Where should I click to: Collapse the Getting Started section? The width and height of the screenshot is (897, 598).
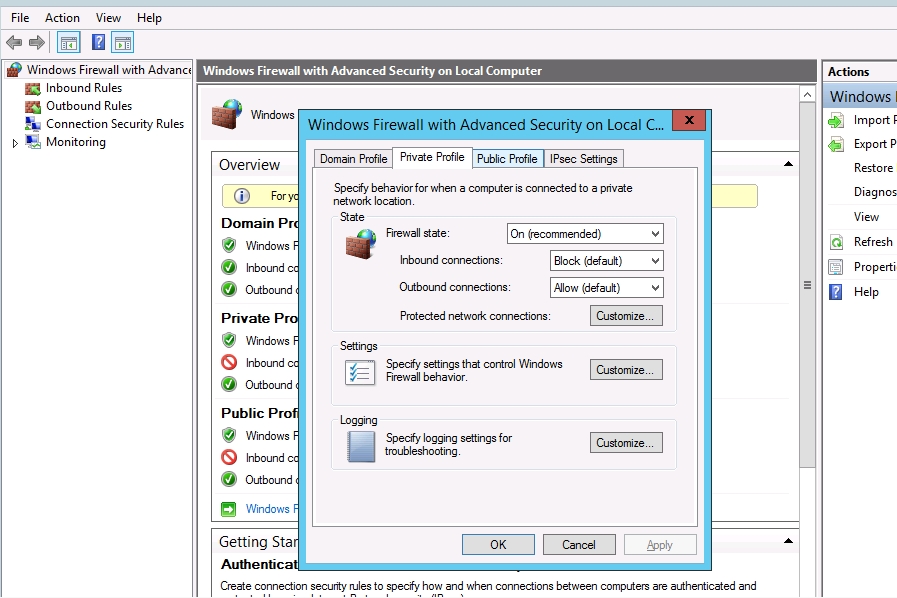788,541
